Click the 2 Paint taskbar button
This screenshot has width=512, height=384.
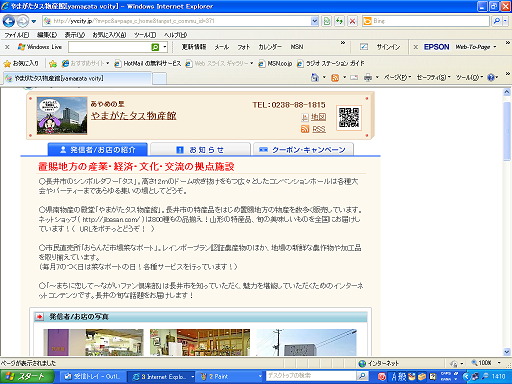[230, 377]
